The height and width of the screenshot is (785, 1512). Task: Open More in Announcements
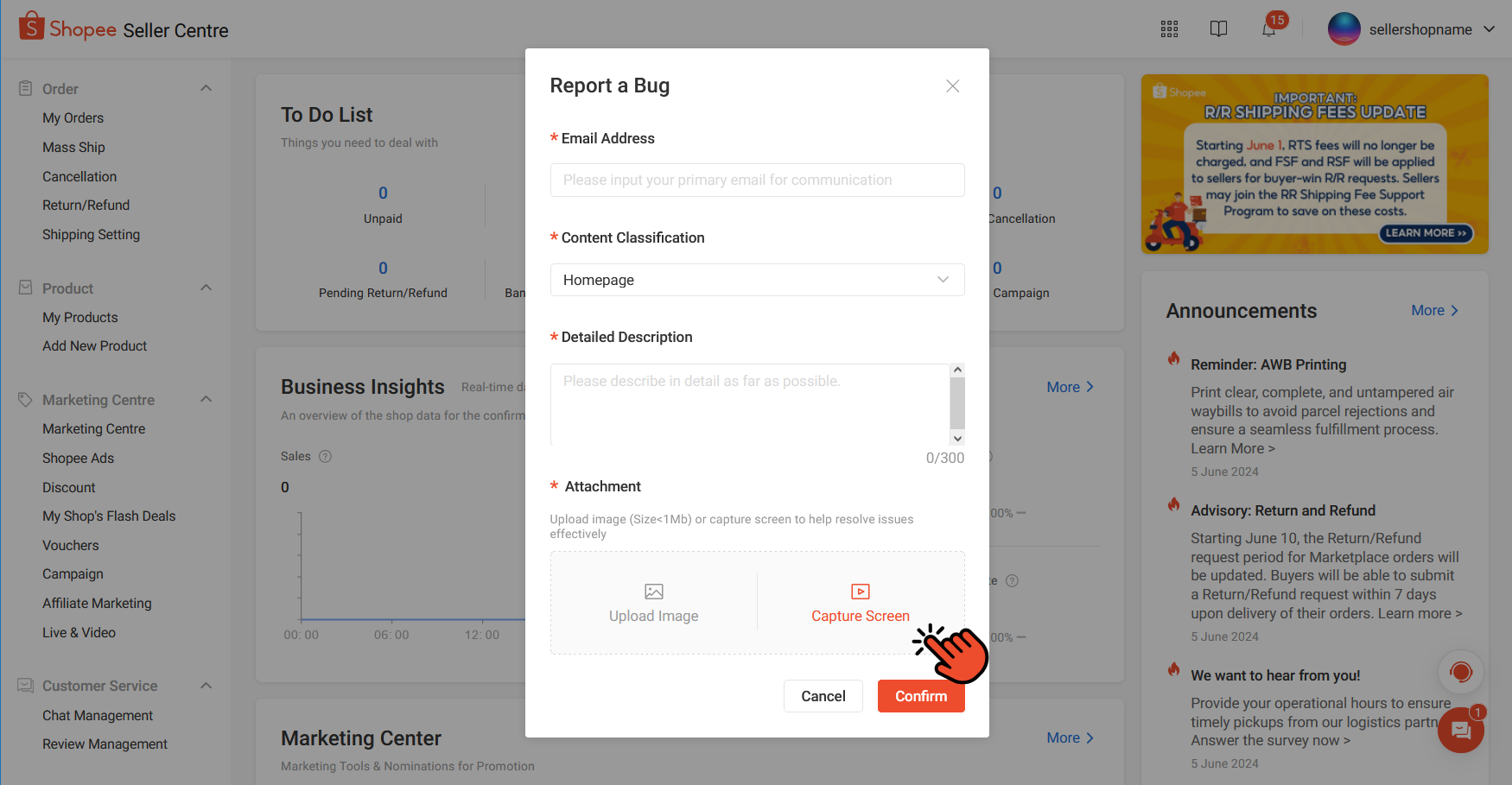(x=1434, y=310)
